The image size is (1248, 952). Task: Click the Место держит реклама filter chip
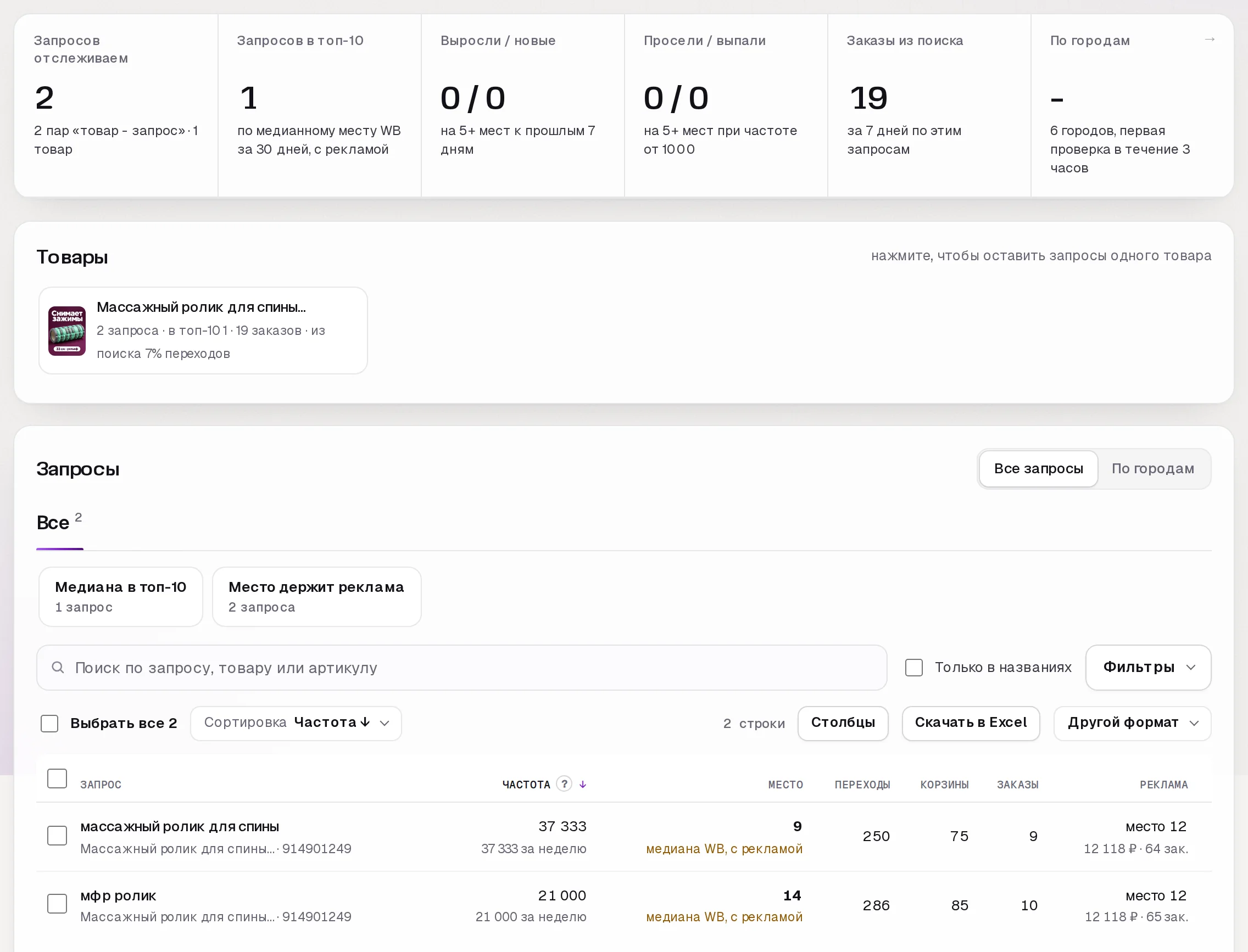316,597
